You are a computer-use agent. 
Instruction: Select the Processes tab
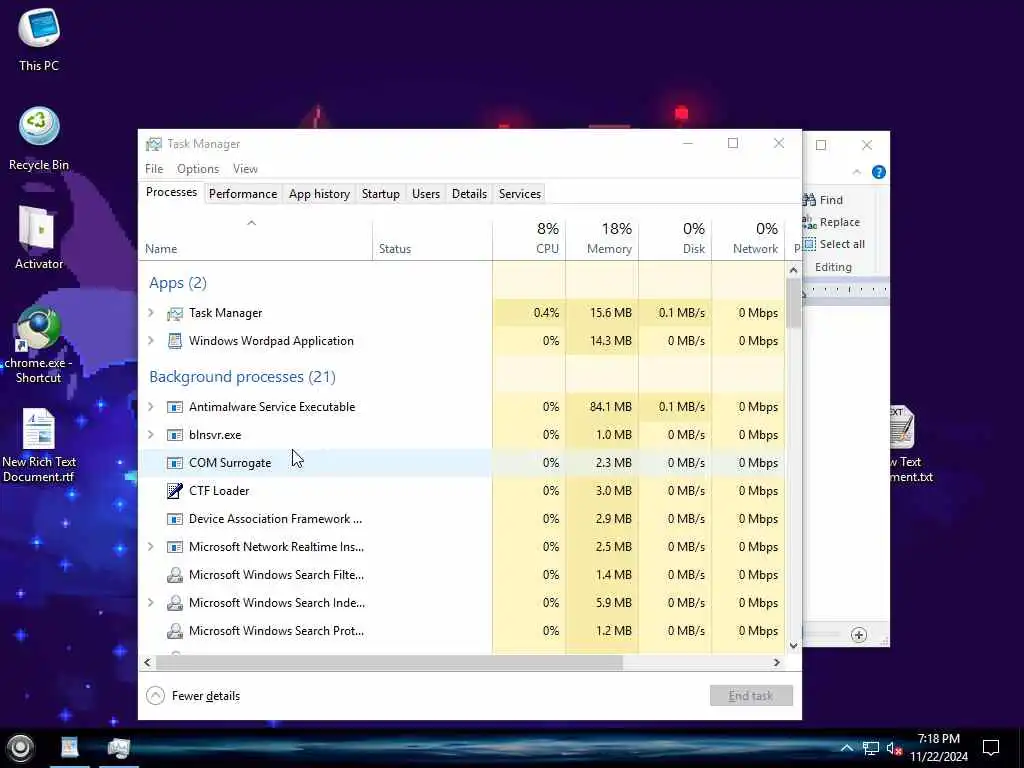click(x=171, y=193)
